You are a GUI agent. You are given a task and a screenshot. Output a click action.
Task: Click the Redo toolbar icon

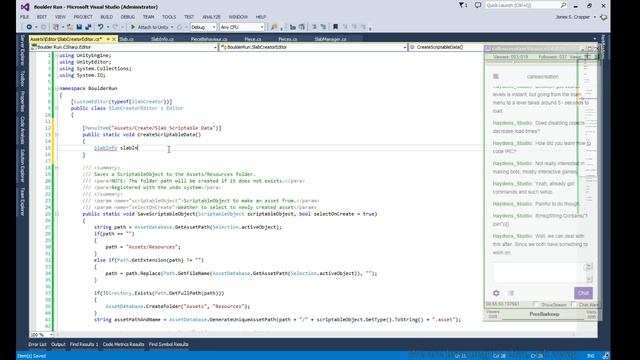pyautogui.click(x=116, y=27)
